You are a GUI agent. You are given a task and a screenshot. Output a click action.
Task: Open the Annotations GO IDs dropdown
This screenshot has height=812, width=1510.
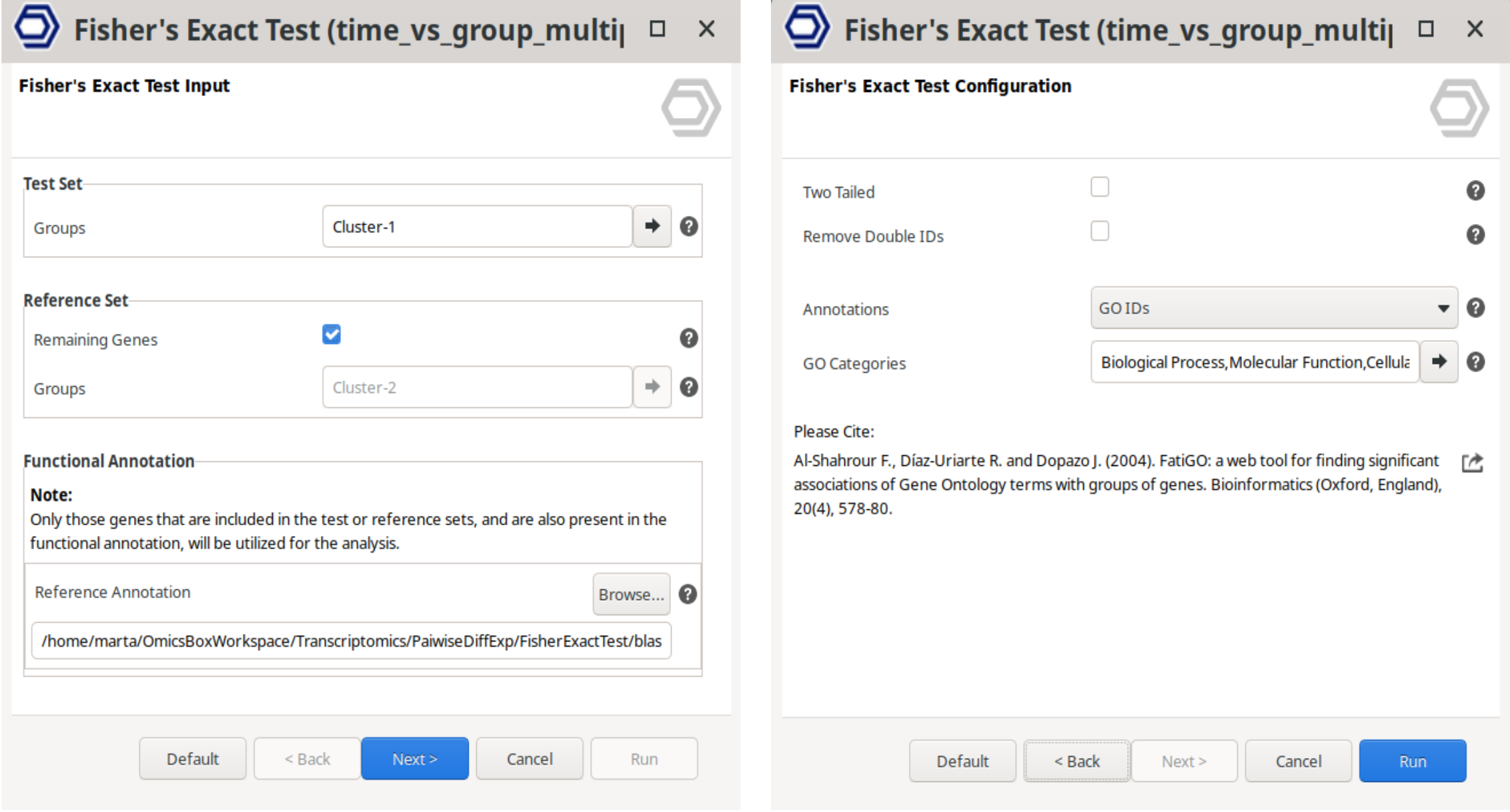pos(1273,308)
